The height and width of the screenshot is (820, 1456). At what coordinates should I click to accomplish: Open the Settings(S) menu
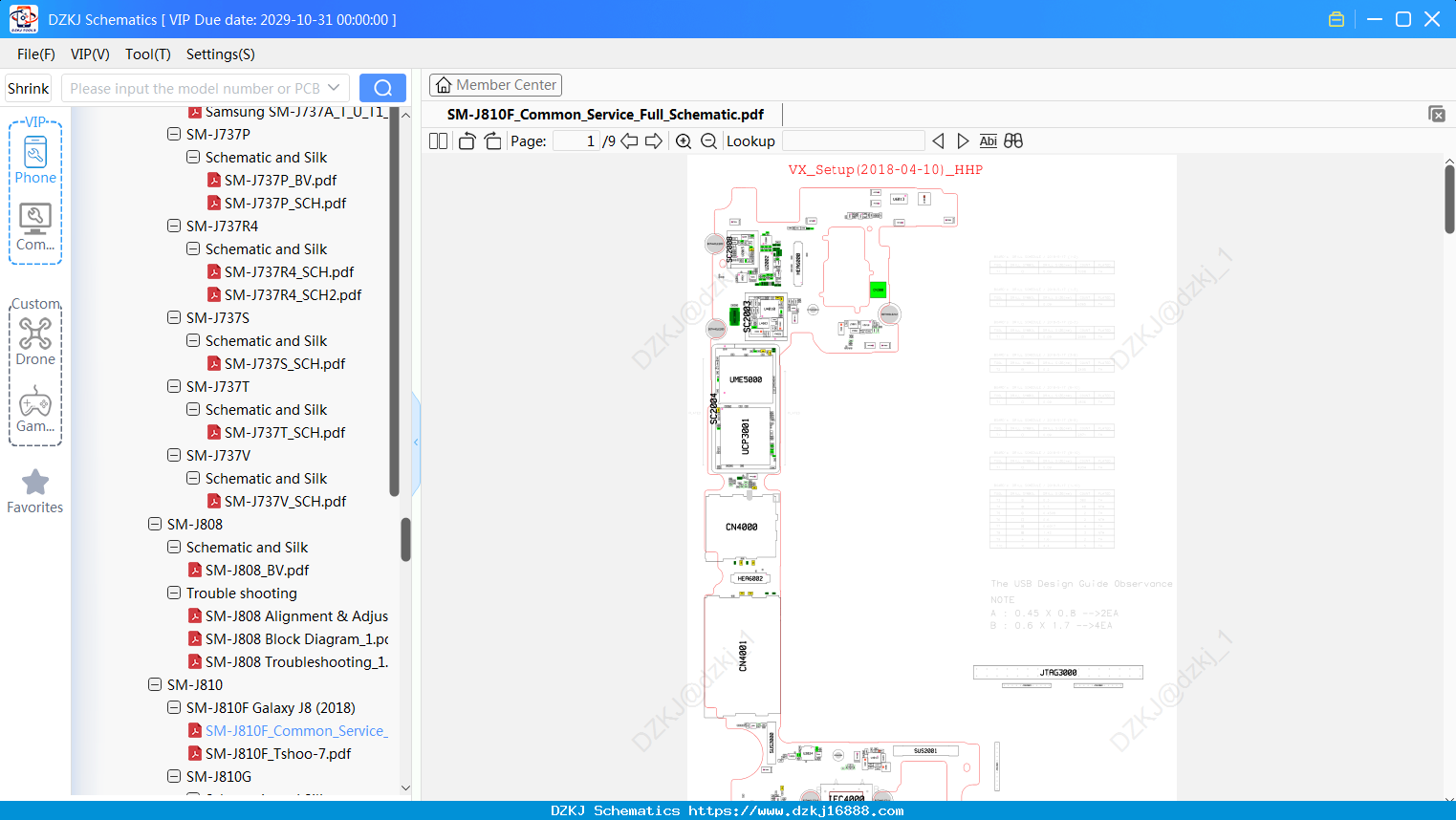[221, 54]
